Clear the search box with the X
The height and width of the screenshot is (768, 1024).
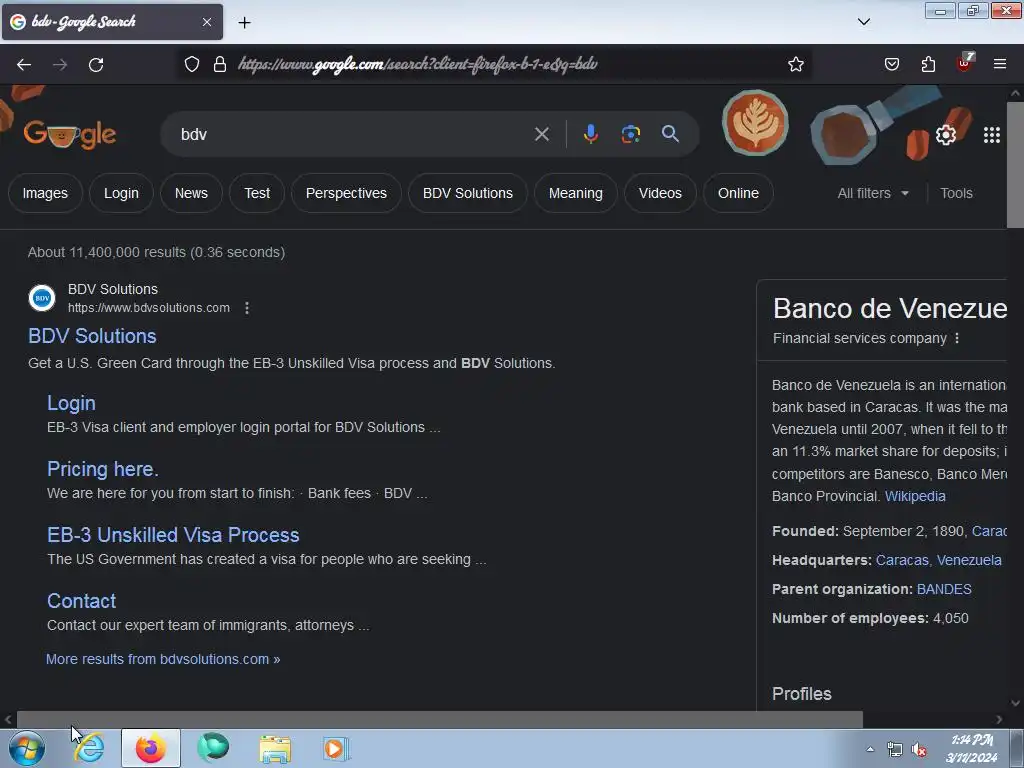[x=541, y=134]
